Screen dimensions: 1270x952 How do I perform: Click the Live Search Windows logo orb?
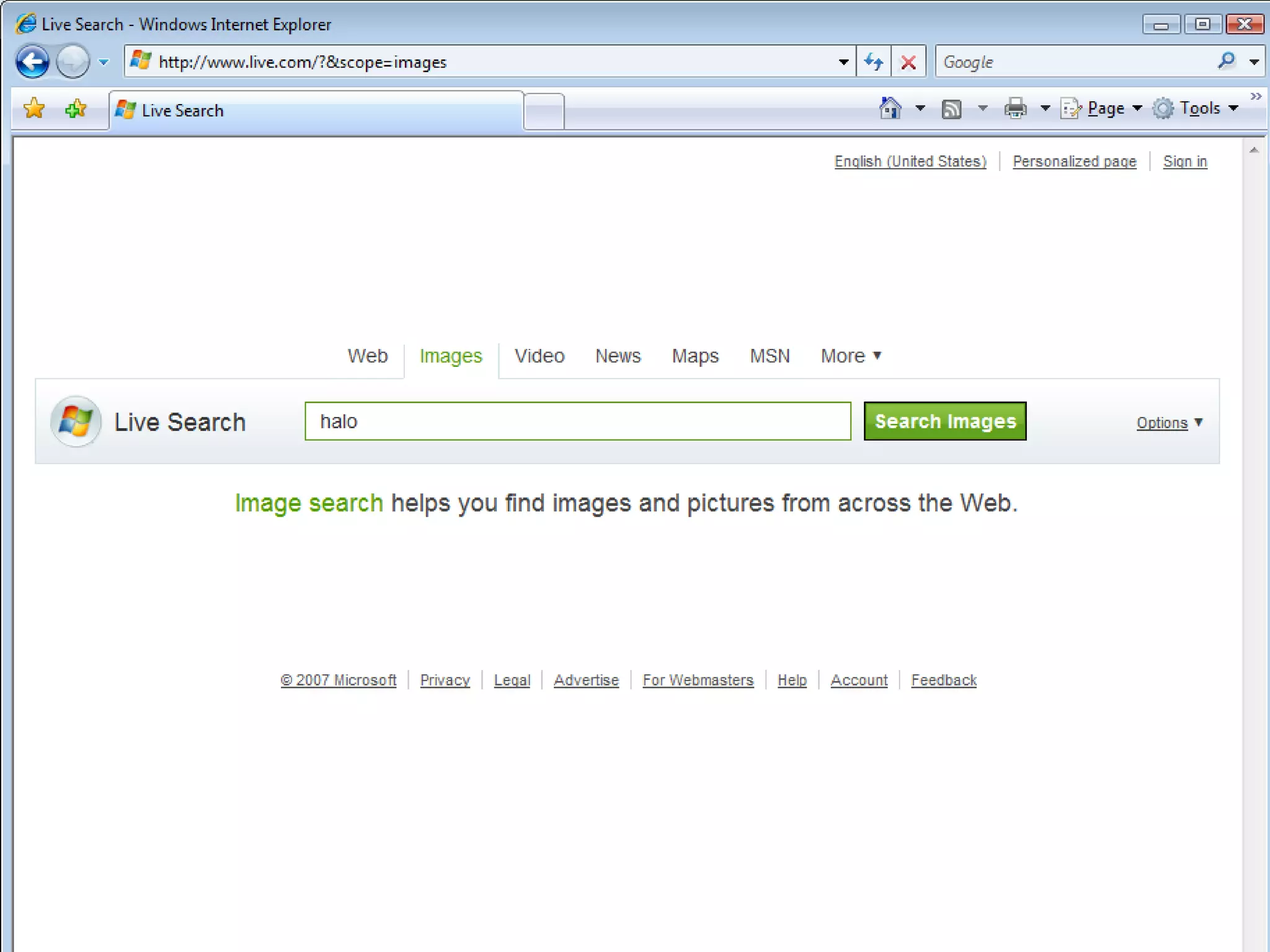click(x=76, y=421)
